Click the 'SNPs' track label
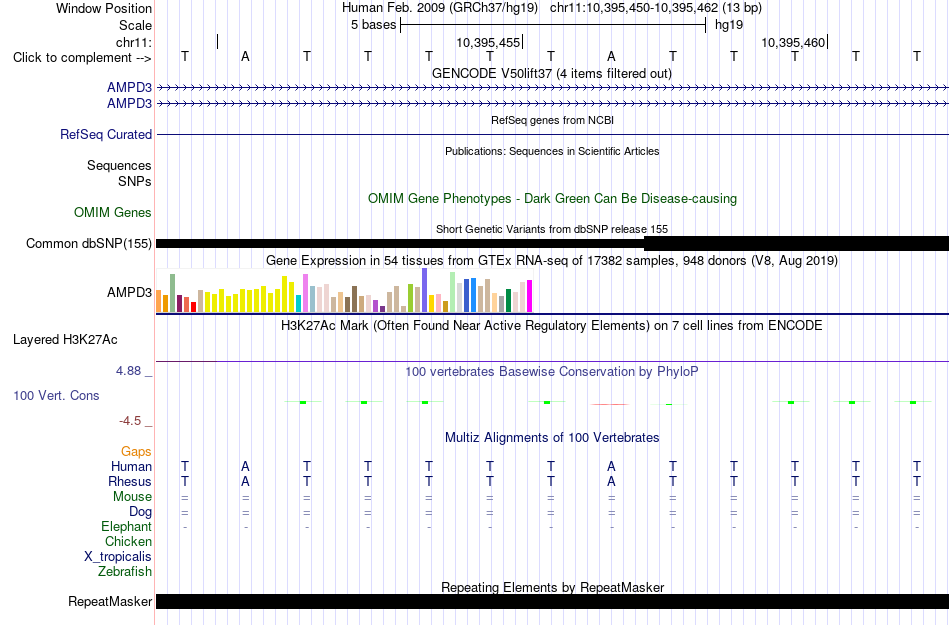This screenshot has width=950, height=625. (135, 181)
